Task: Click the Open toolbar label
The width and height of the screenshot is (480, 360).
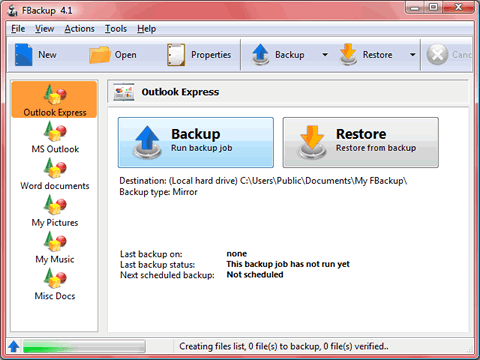Action: [125, 55]
